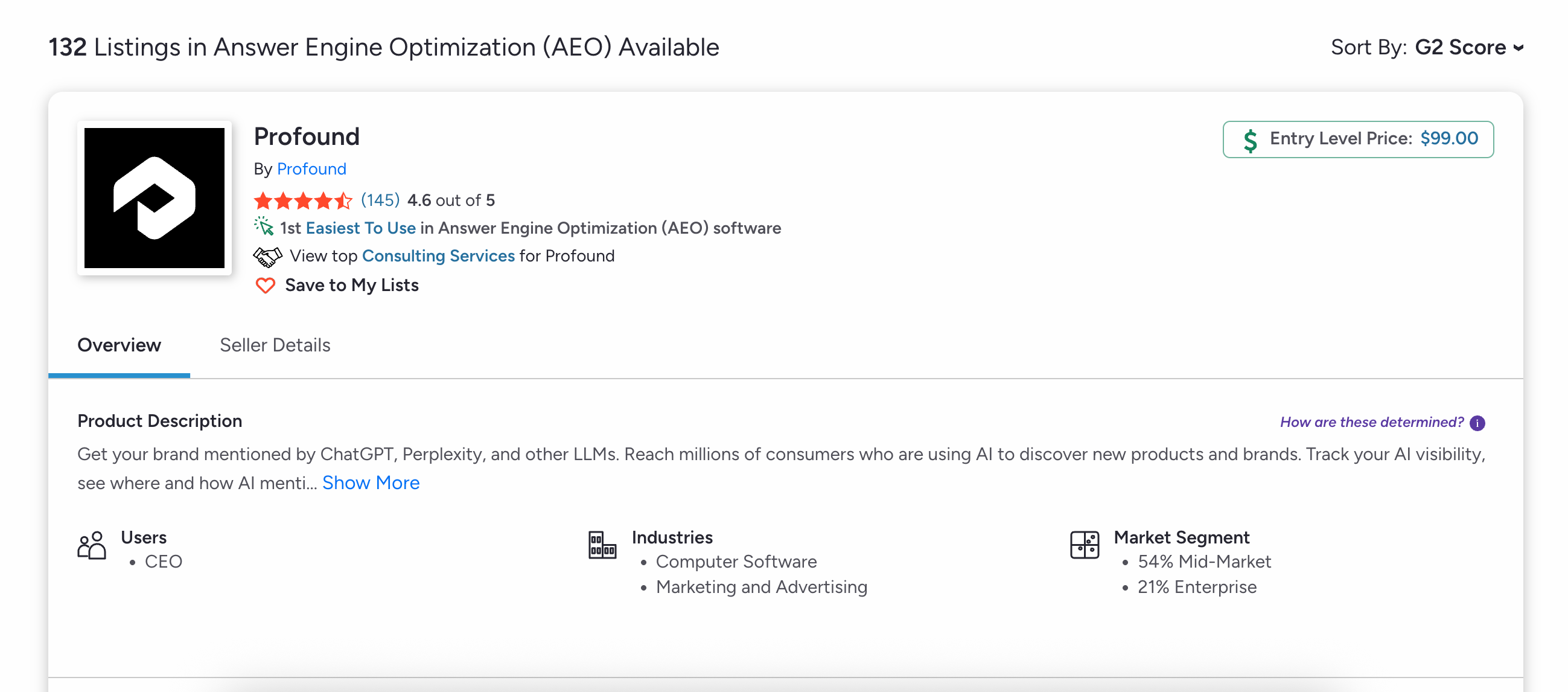The height and width of the screenshot is (692, 1568).
Task: Open the Consulting Services link
Action: pos(438,256)
